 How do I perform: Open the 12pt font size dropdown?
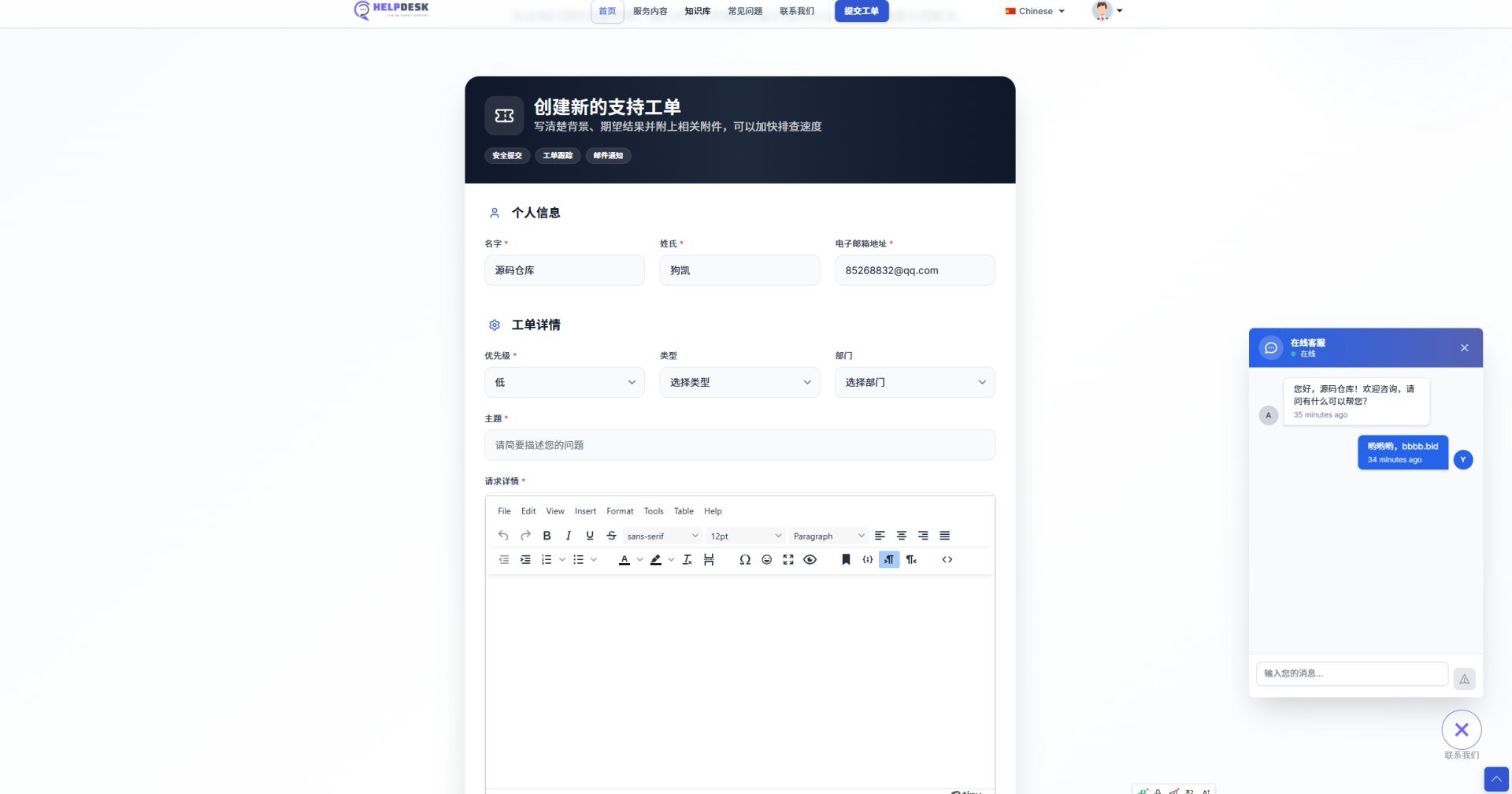pos(745,536)
